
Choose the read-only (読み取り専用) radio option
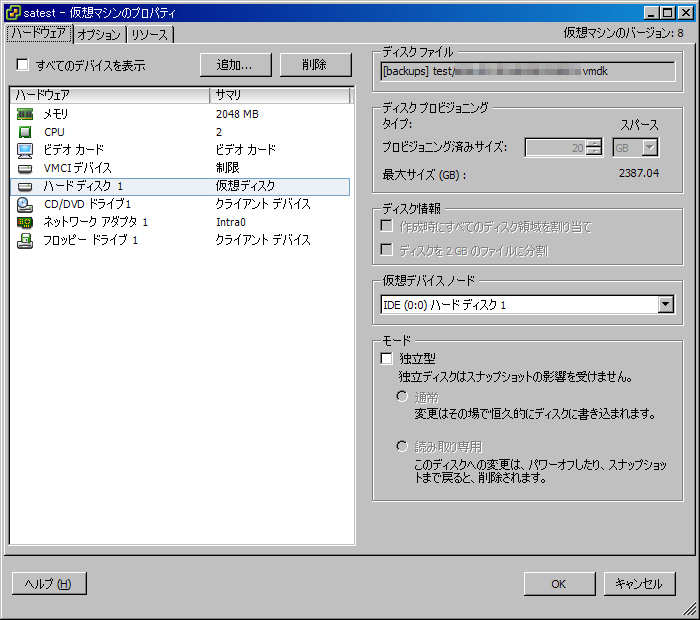coord(402,446)
